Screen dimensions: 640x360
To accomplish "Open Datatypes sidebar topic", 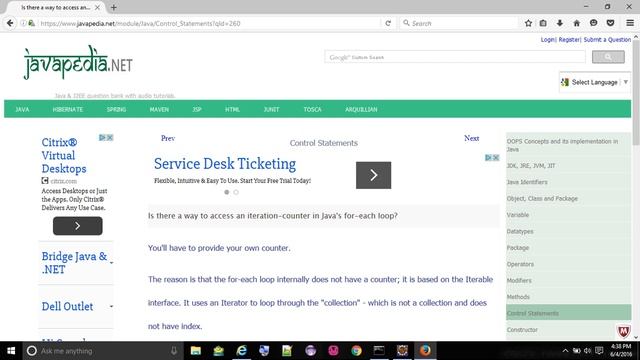I will 520,231.
